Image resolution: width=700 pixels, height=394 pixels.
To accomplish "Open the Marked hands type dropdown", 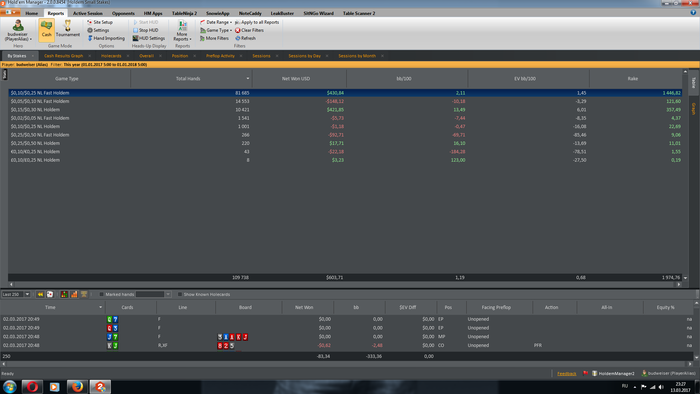I will tap(168, 294).
